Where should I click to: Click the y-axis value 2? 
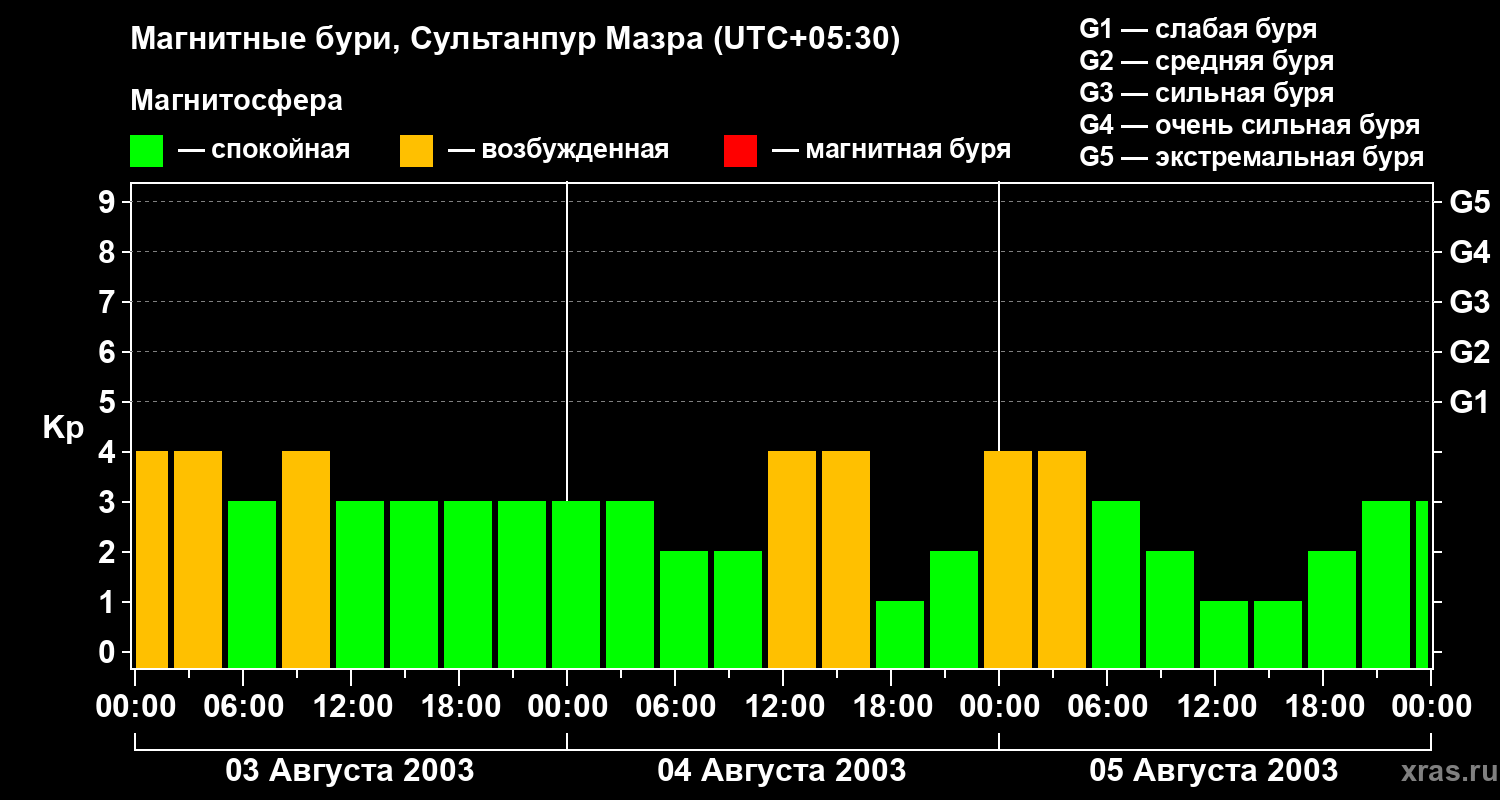[x=109, y=552]
